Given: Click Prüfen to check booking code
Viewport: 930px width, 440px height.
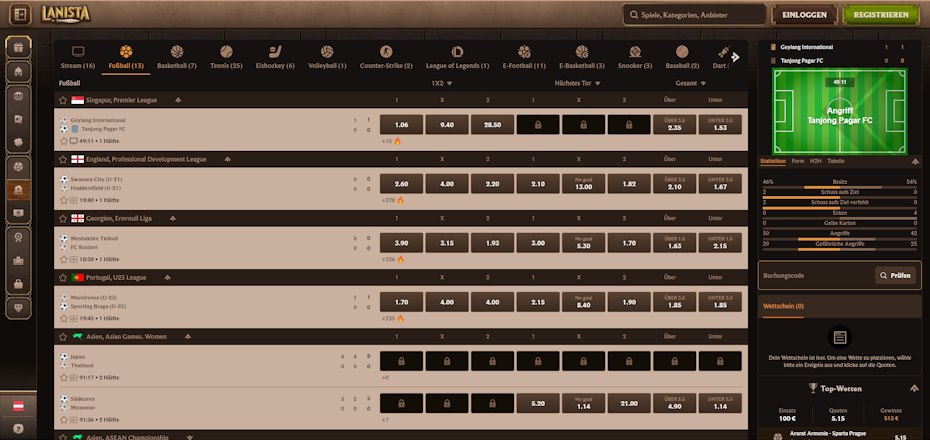Looking at the screenshot, I should pyautogui.click(x=895, y=276).
